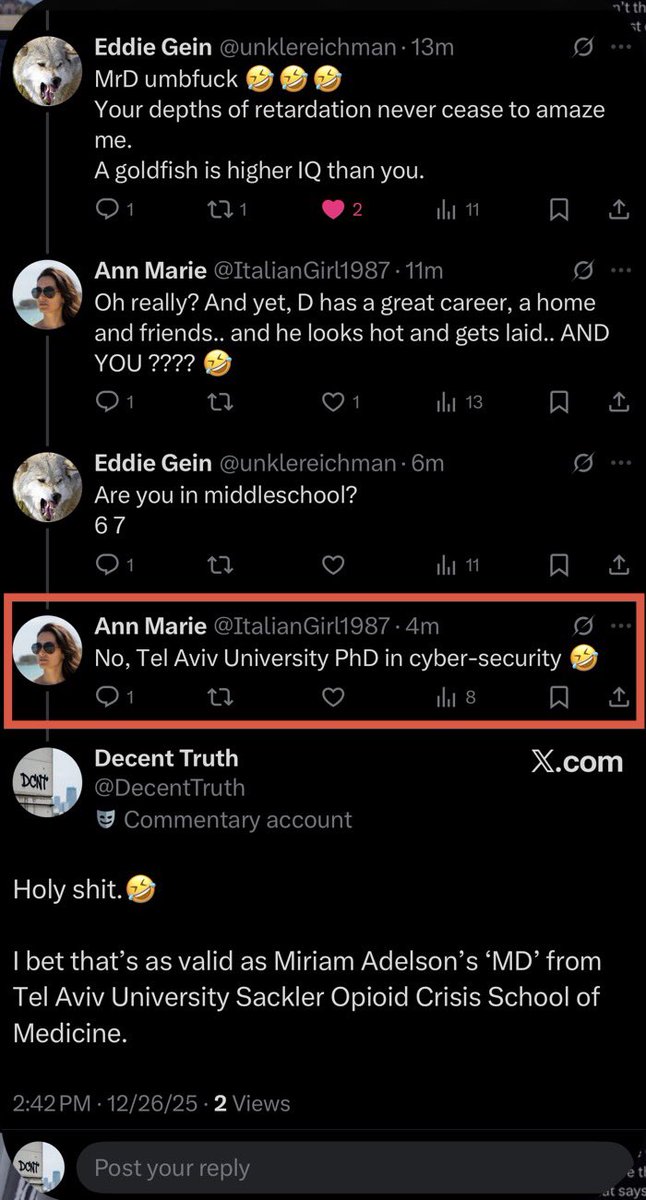Bookmark Eddie Gein's goldfish IQ tweet
Screen dimensions: 646x1200
(x=560, y=209)
